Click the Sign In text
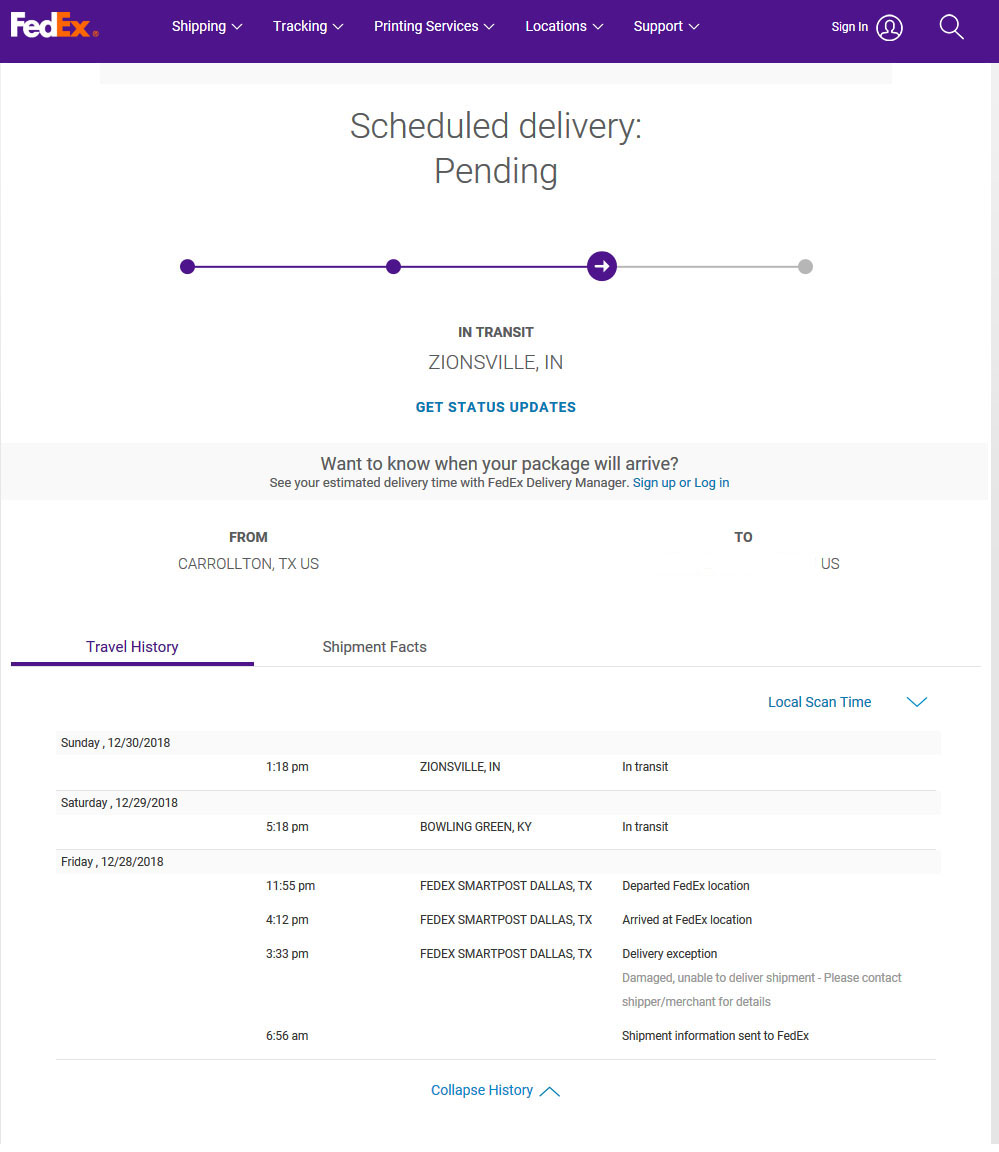This screenshot has width=999, height=1152. (849, 27)
